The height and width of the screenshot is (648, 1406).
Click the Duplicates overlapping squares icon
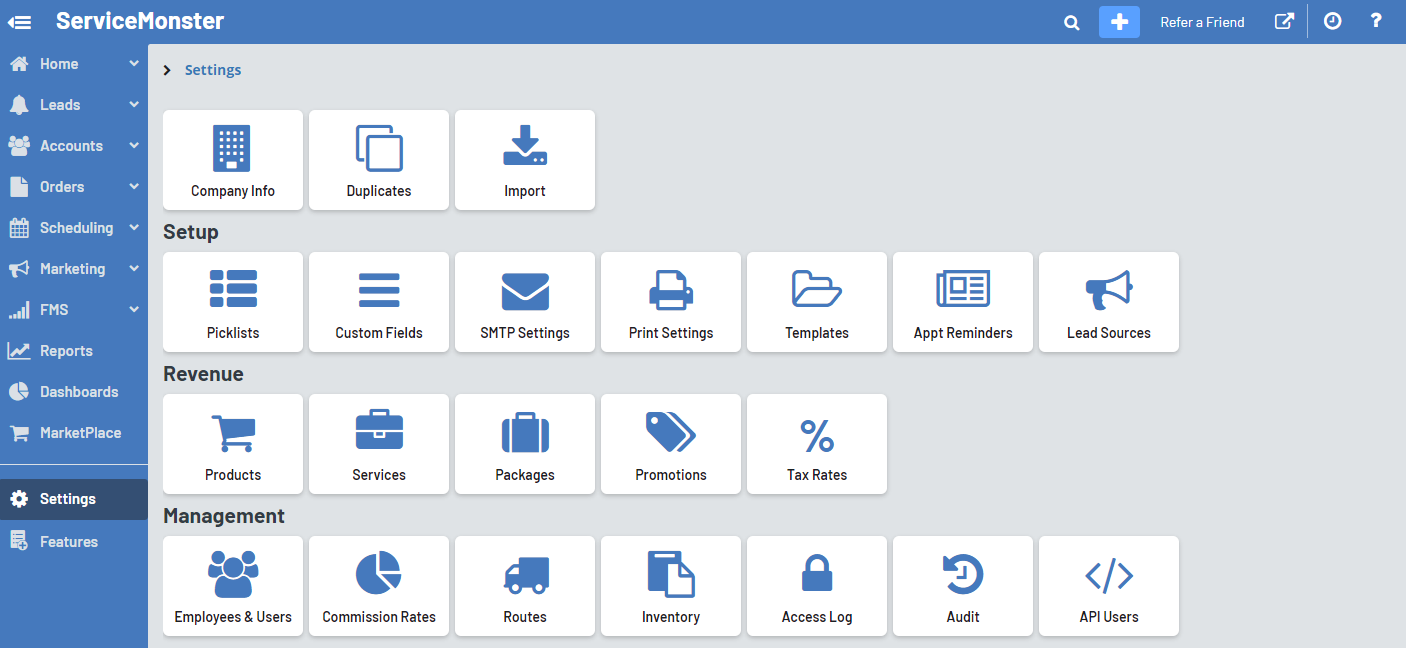click(379, 149)
